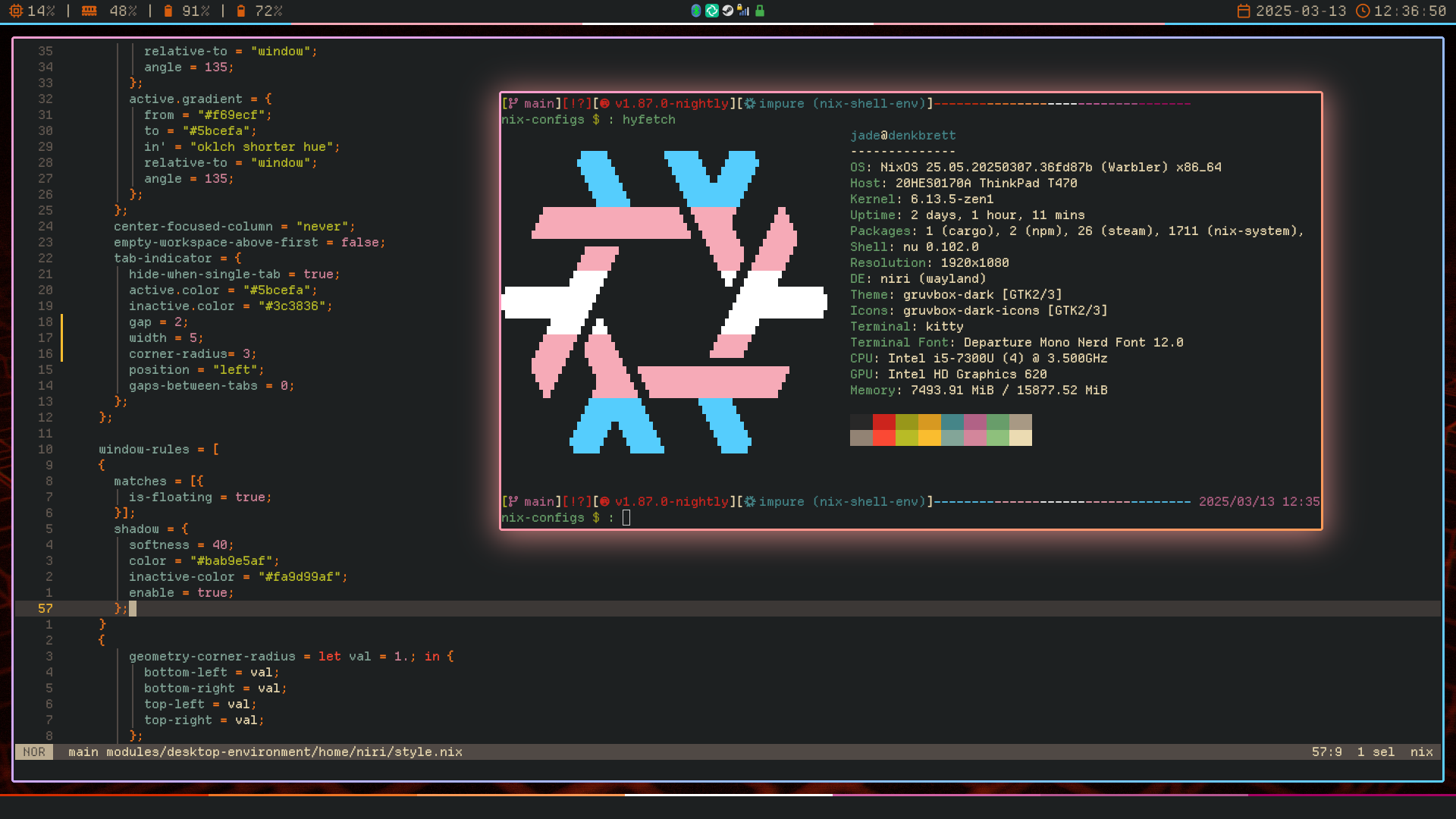Click the cream swatch at the palette's end
This screenshot has width=1456, height=819.
coord(1021,438)
